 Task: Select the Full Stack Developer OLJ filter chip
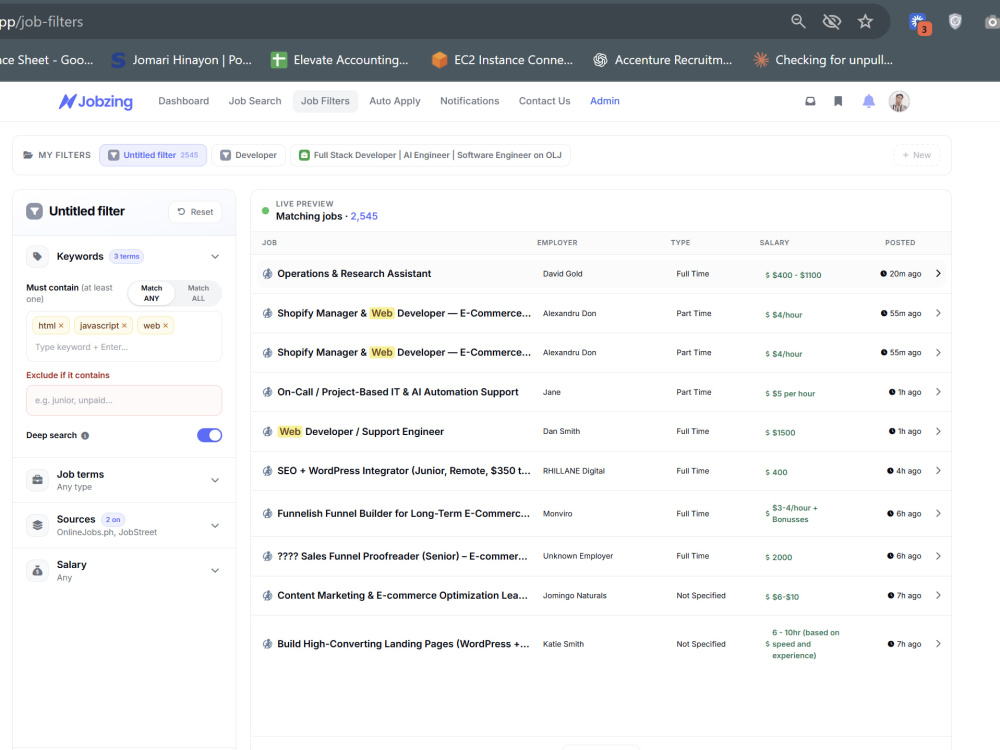tap(430, 155)
